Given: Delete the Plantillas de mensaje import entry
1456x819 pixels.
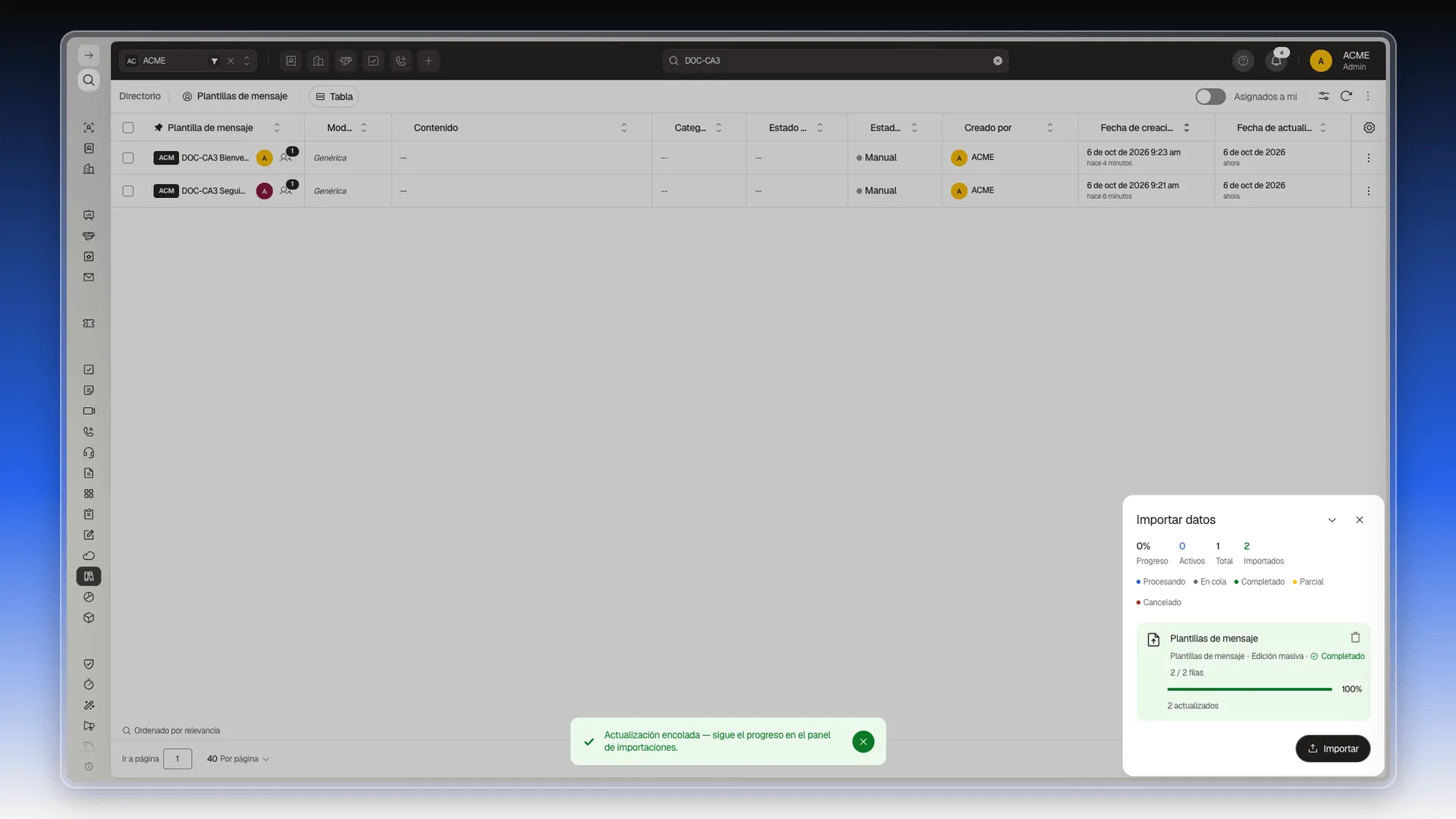Looking at the screenshot, I should click(x=1355, y=638).
